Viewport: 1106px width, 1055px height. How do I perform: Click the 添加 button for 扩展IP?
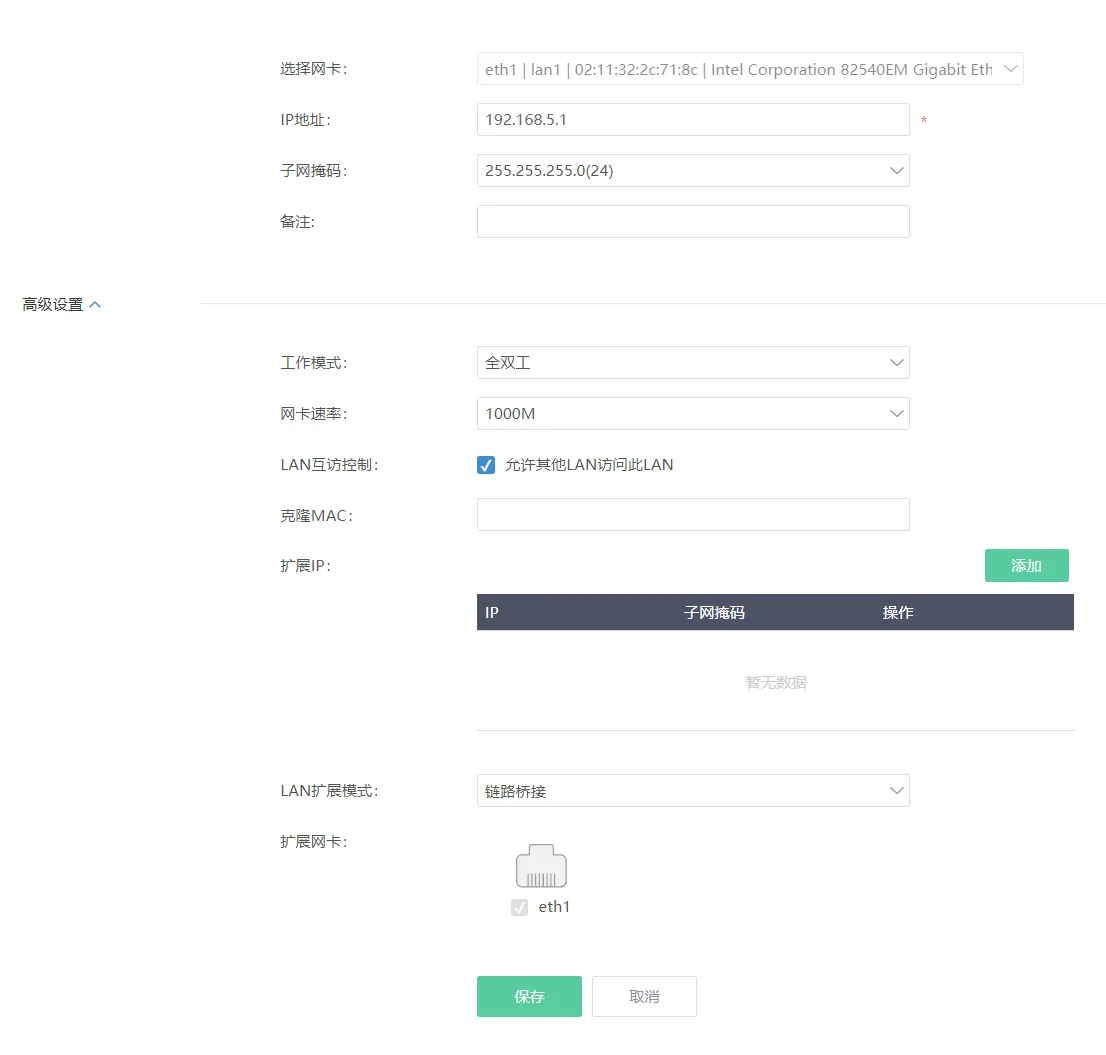pos(1026,566)
